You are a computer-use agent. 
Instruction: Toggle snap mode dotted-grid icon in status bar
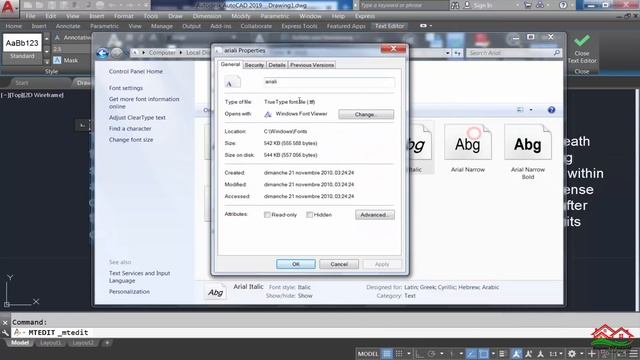[x=399, y=353]
